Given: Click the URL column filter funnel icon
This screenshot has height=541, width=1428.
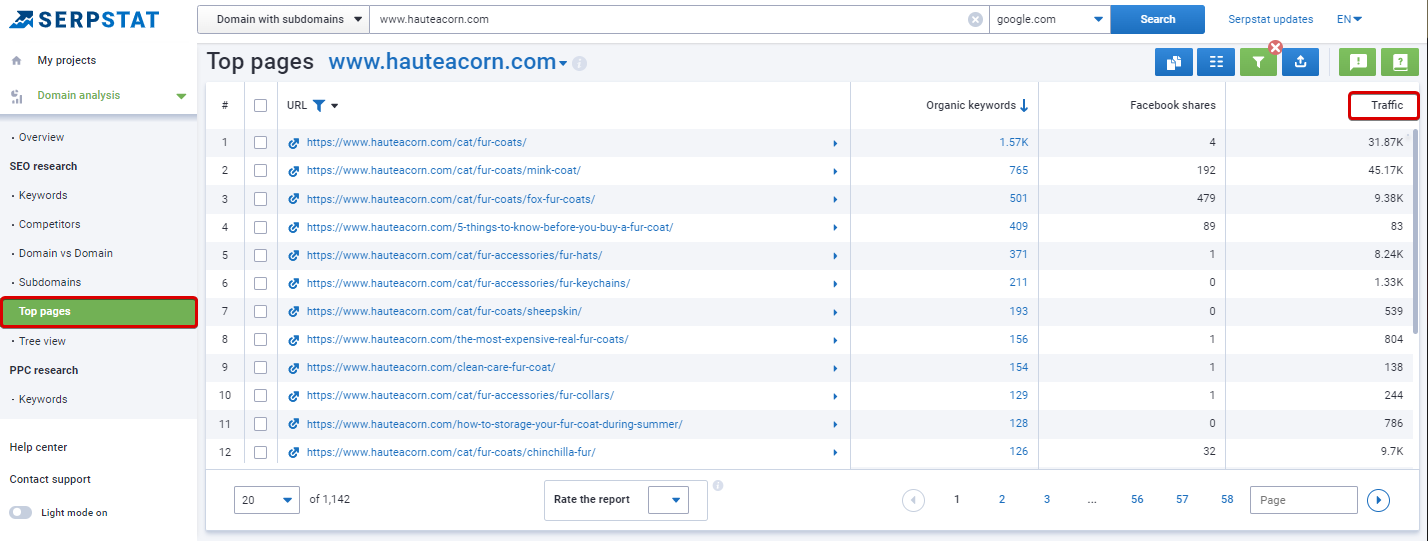Looking at the screenshot, I should [x=319, y=105].
